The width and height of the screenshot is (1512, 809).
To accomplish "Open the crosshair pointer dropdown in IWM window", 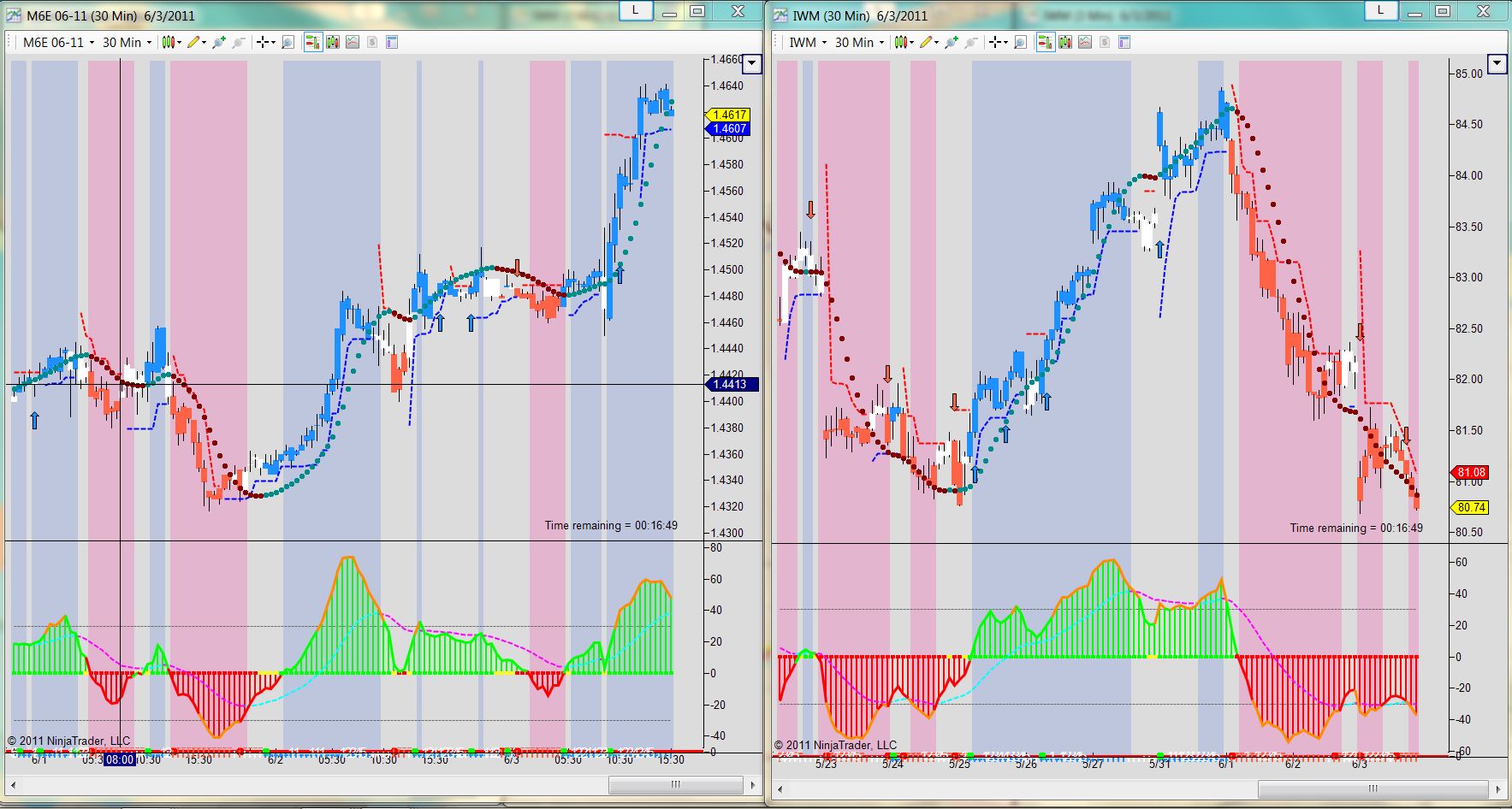I will (999, 42).
